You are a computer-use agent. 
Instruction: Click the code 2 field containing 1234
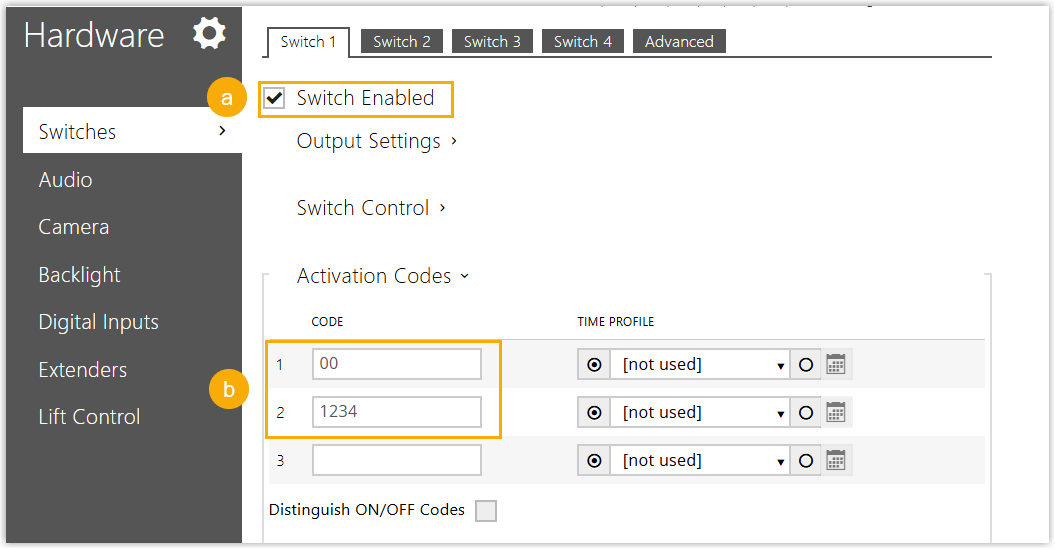(396, 413)
